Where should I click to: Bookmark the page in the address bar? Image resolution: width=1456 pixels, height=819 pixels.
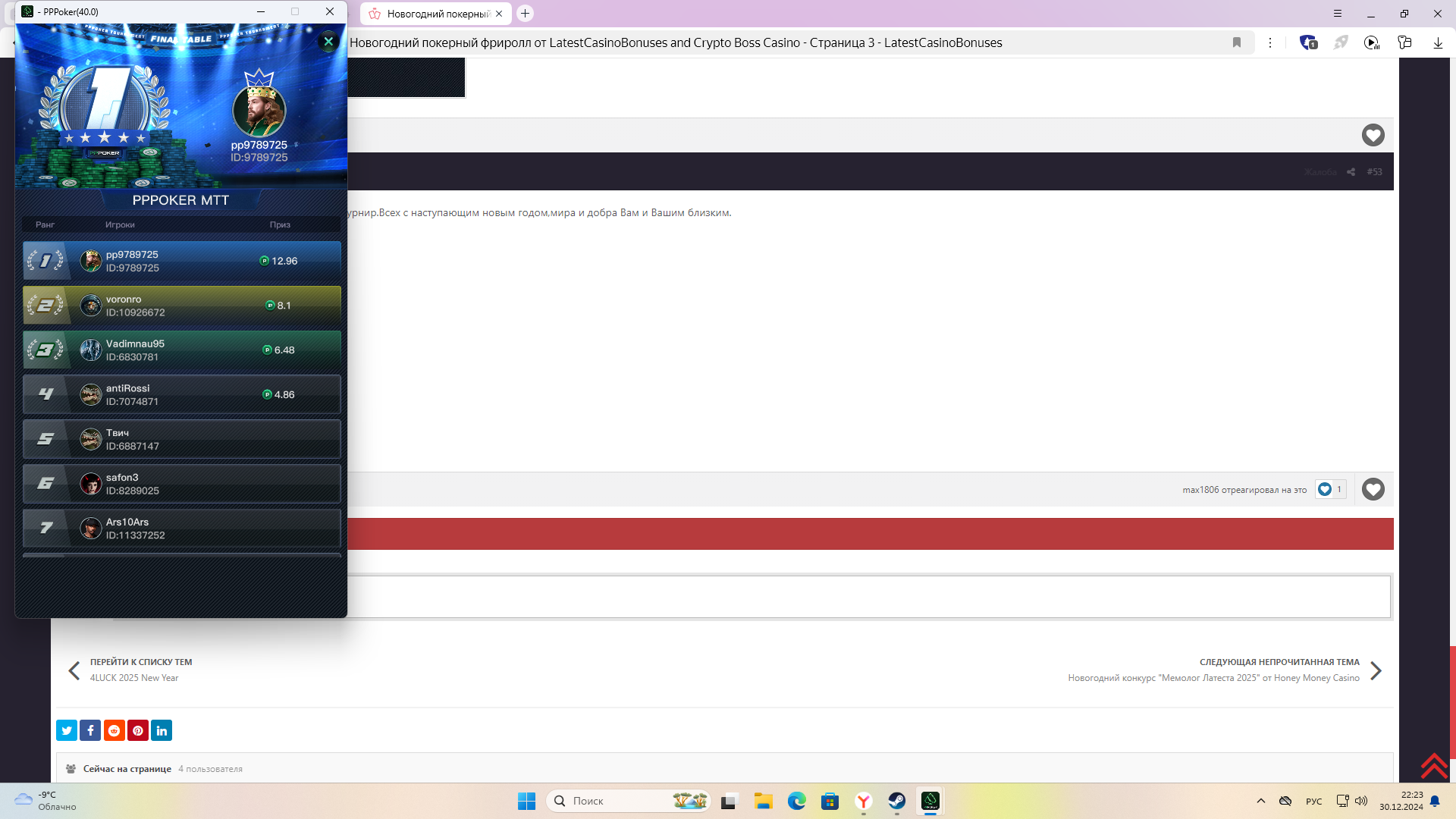point(1237,42)
